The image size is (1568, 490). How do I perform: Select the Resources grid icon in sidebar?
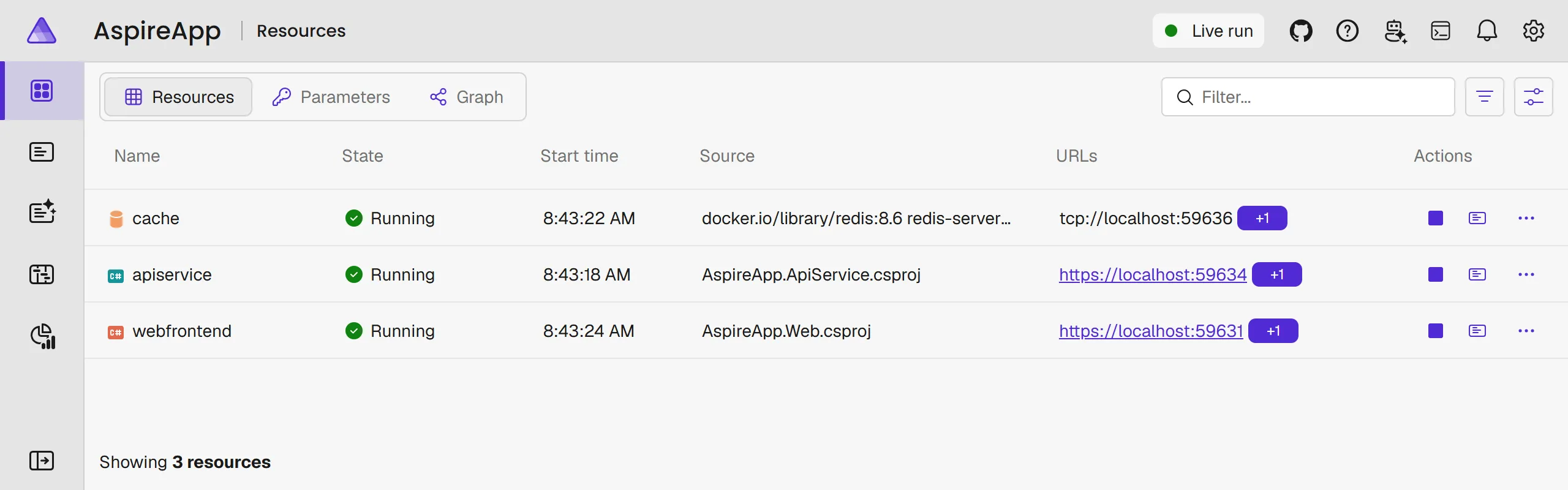tap(42, 91)
